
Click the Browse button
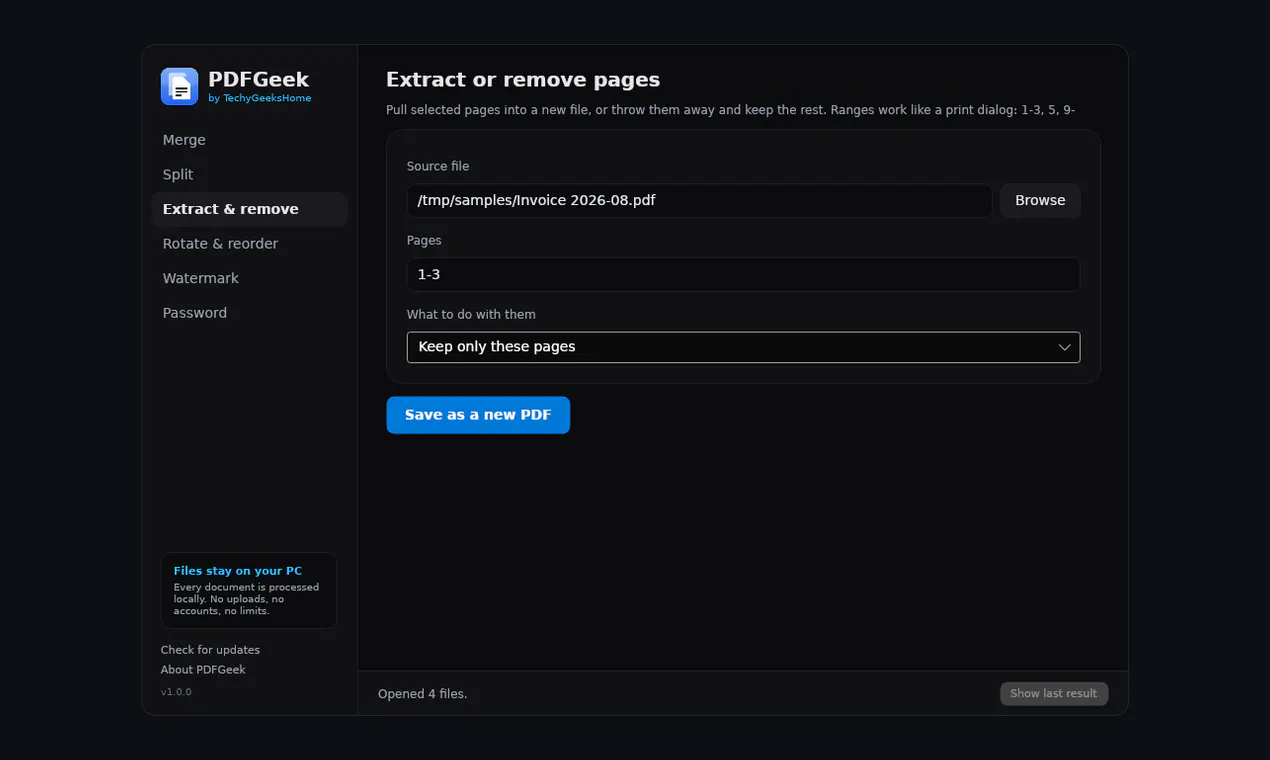click(1040, 200)
